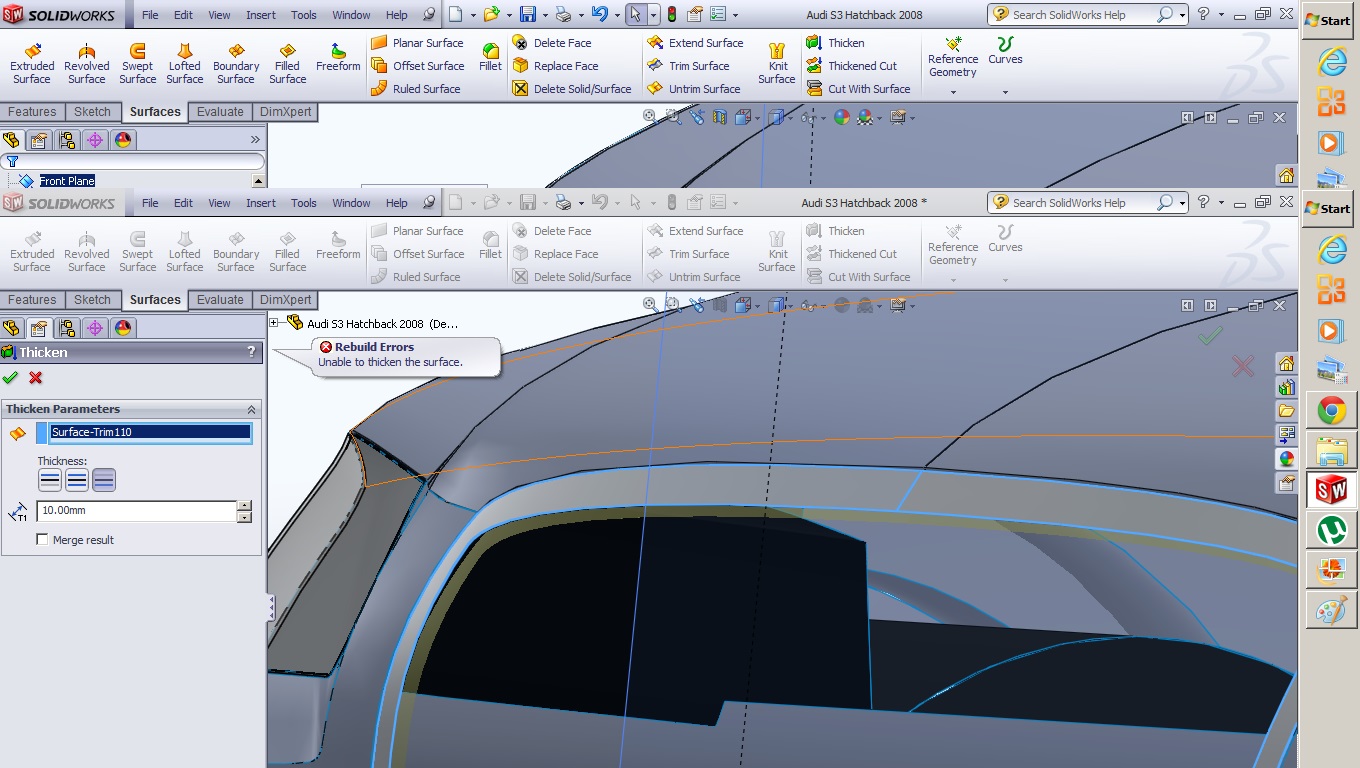Expand the manager panel double-chevron

coord(255,140)
